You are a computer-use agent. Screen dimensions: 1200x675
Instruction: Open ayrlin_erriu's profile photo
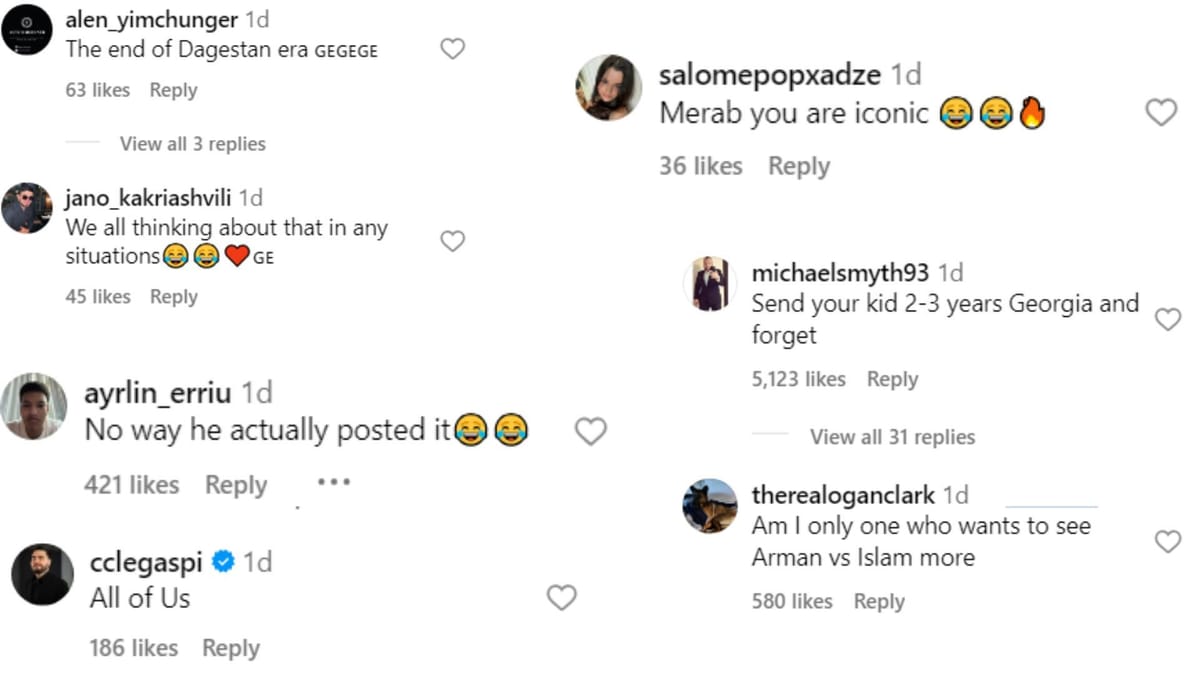pos(35,406)
